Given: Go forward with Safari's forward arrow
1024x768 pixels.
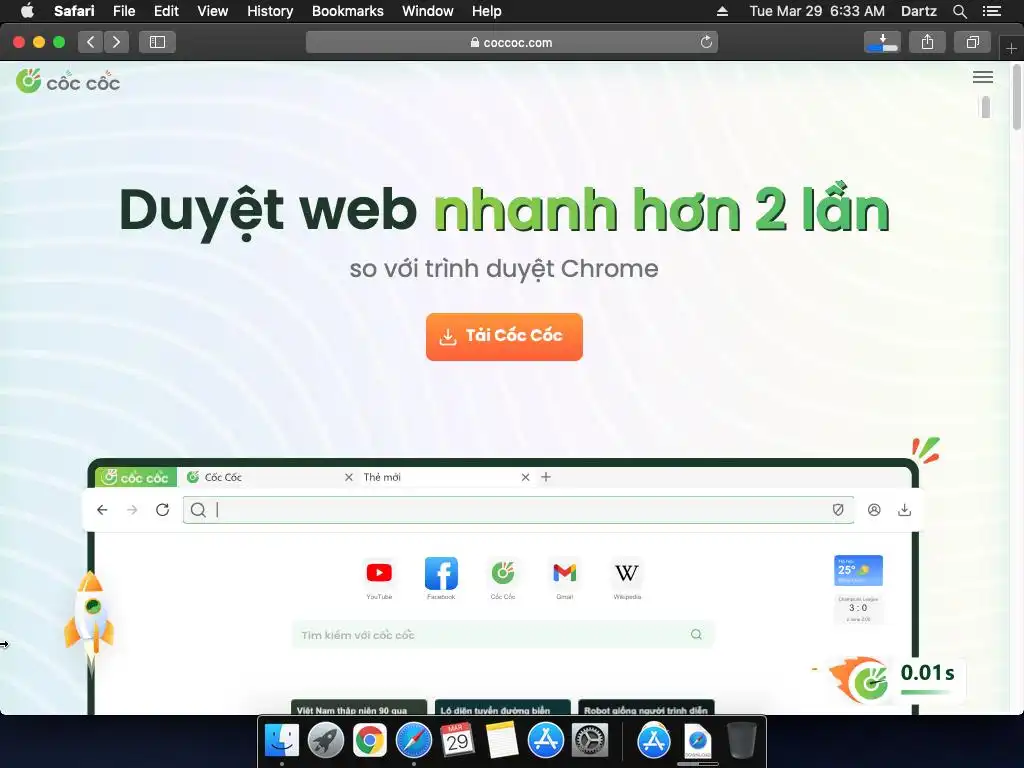Looking at the screenshot, I should 116,42.
